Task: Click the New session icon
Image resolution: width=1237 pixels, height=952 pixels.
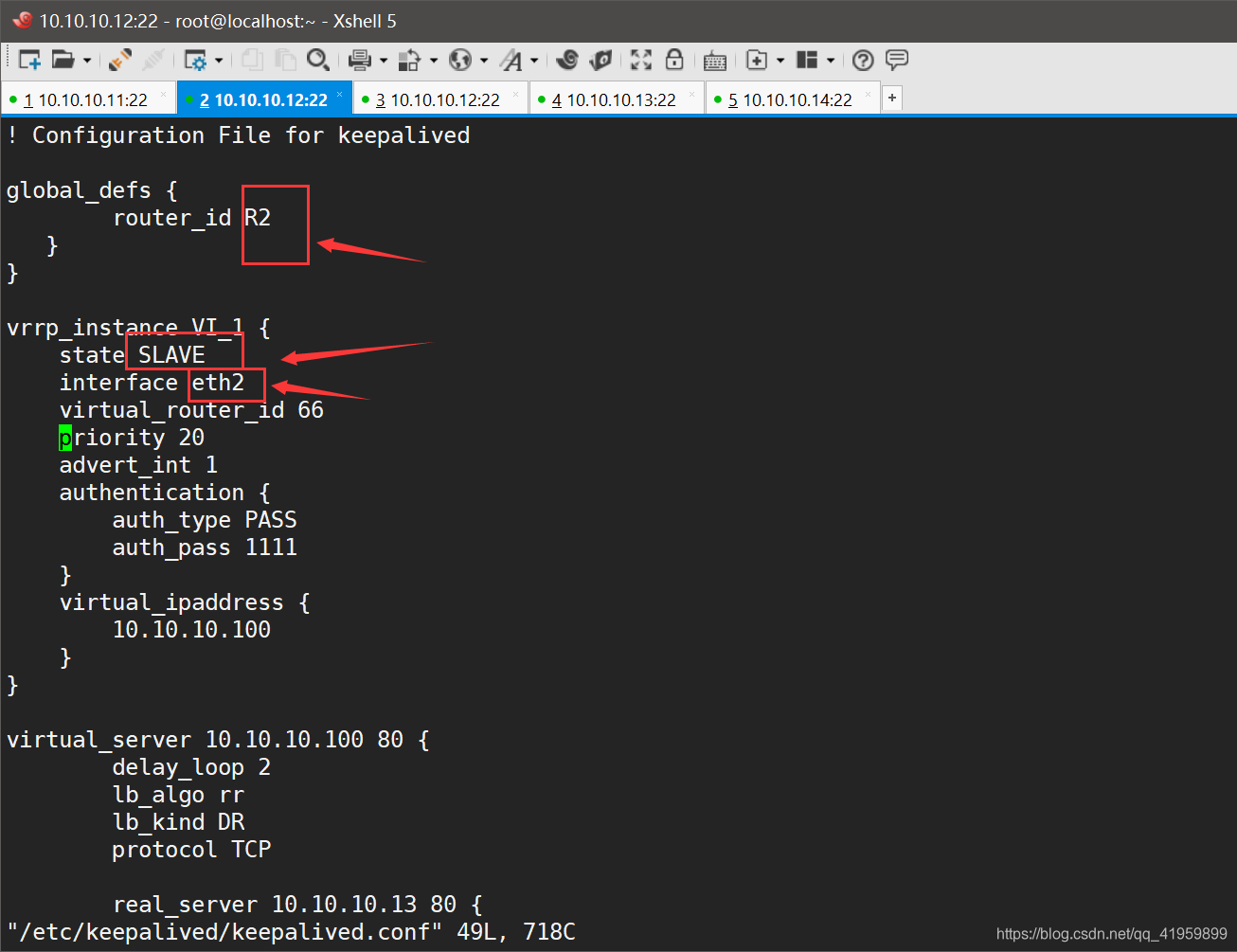Action: (29, 60)
